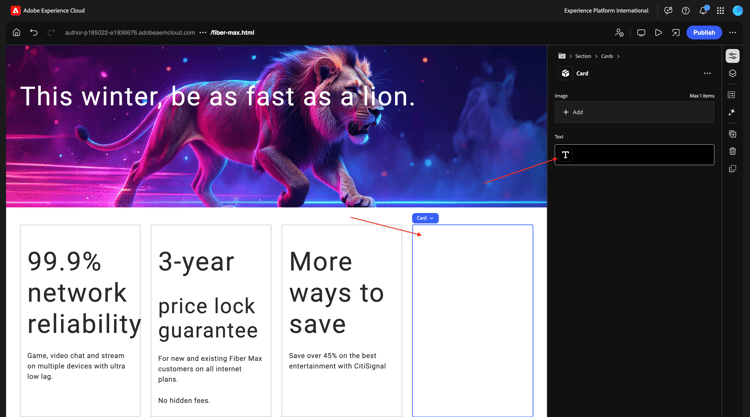
Task: Select the '99.9% network reliability' heading
Action: (84, 293)
